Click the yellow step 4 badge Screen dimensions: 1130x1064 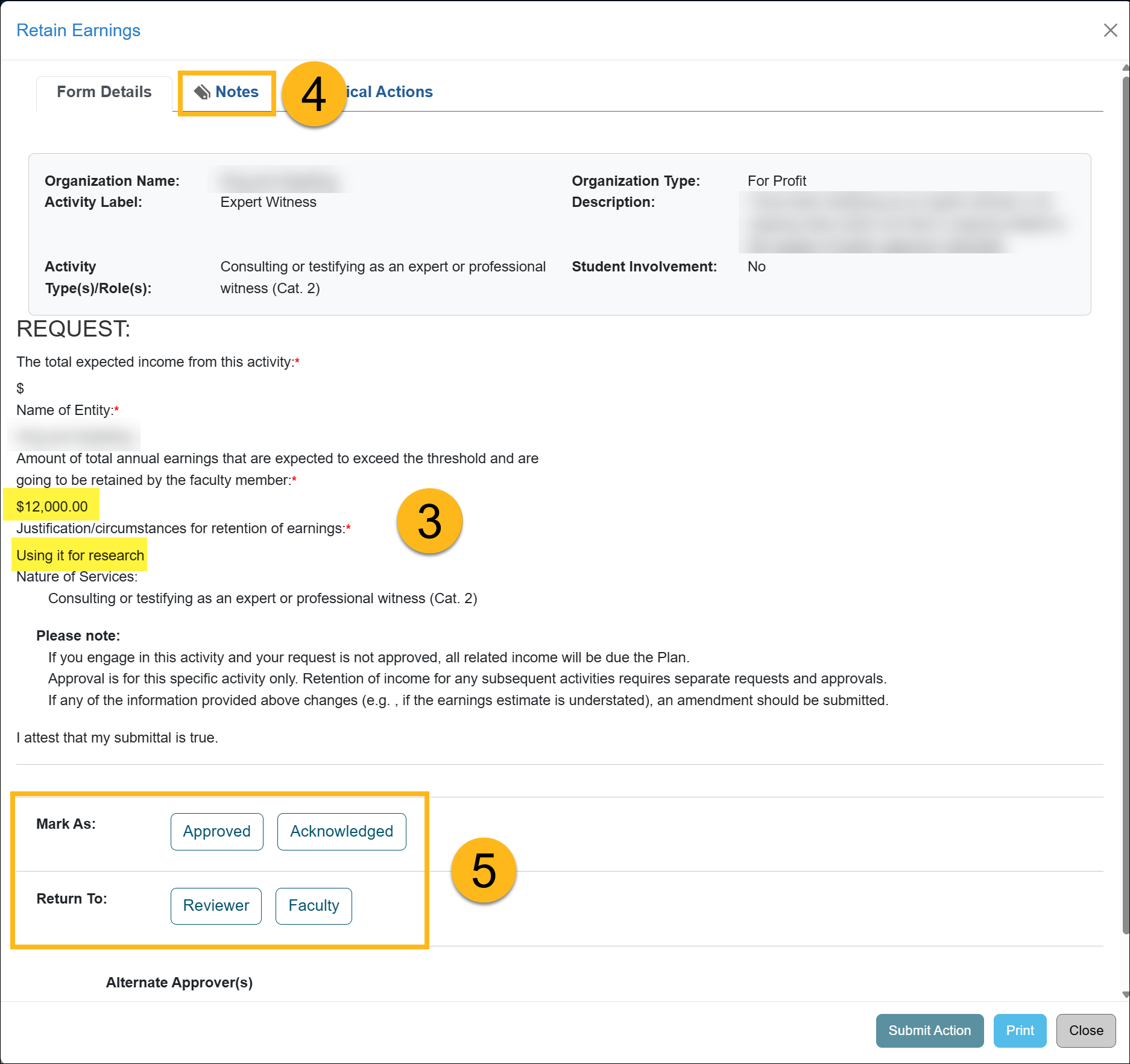pyautogui.click(x=314, y=94)
